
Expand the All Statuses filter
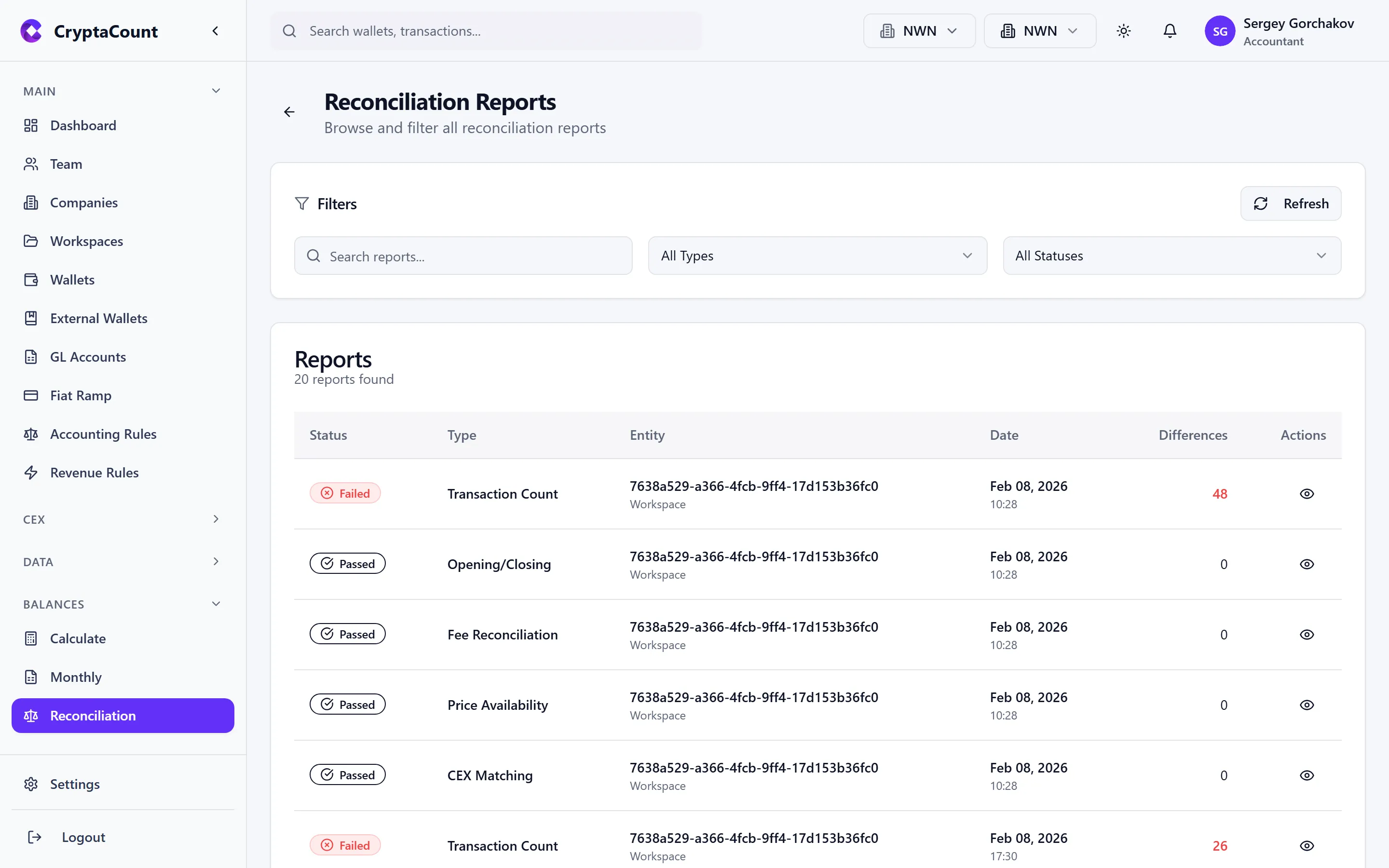click(1171, 255)
